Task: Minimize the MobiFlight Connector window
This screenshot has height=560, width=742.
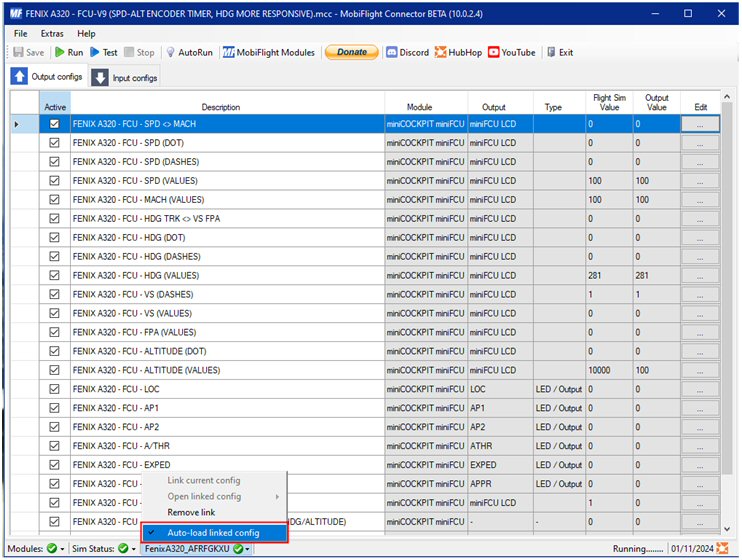Action: (655, 13)
